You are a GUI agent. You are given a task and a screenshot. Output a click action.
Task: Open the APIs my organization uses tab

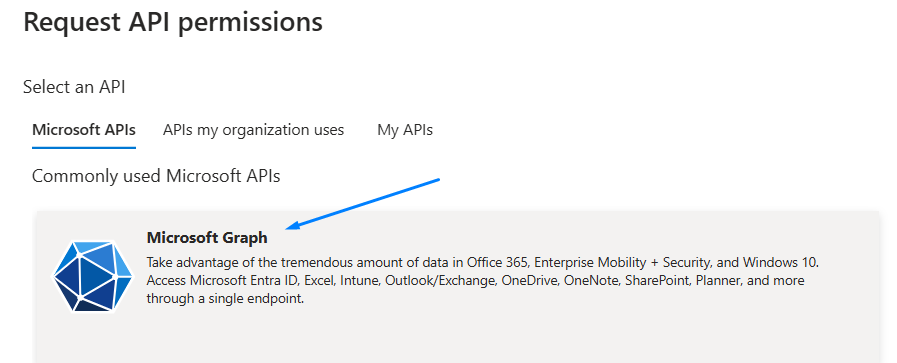pyautogui.click(x=253, y=130)
